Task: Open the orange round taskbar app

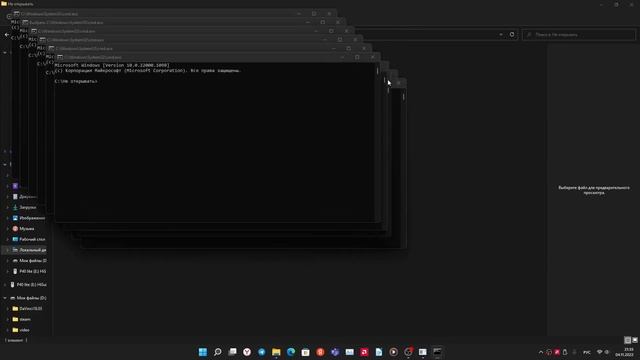Action: click(320, 352)
